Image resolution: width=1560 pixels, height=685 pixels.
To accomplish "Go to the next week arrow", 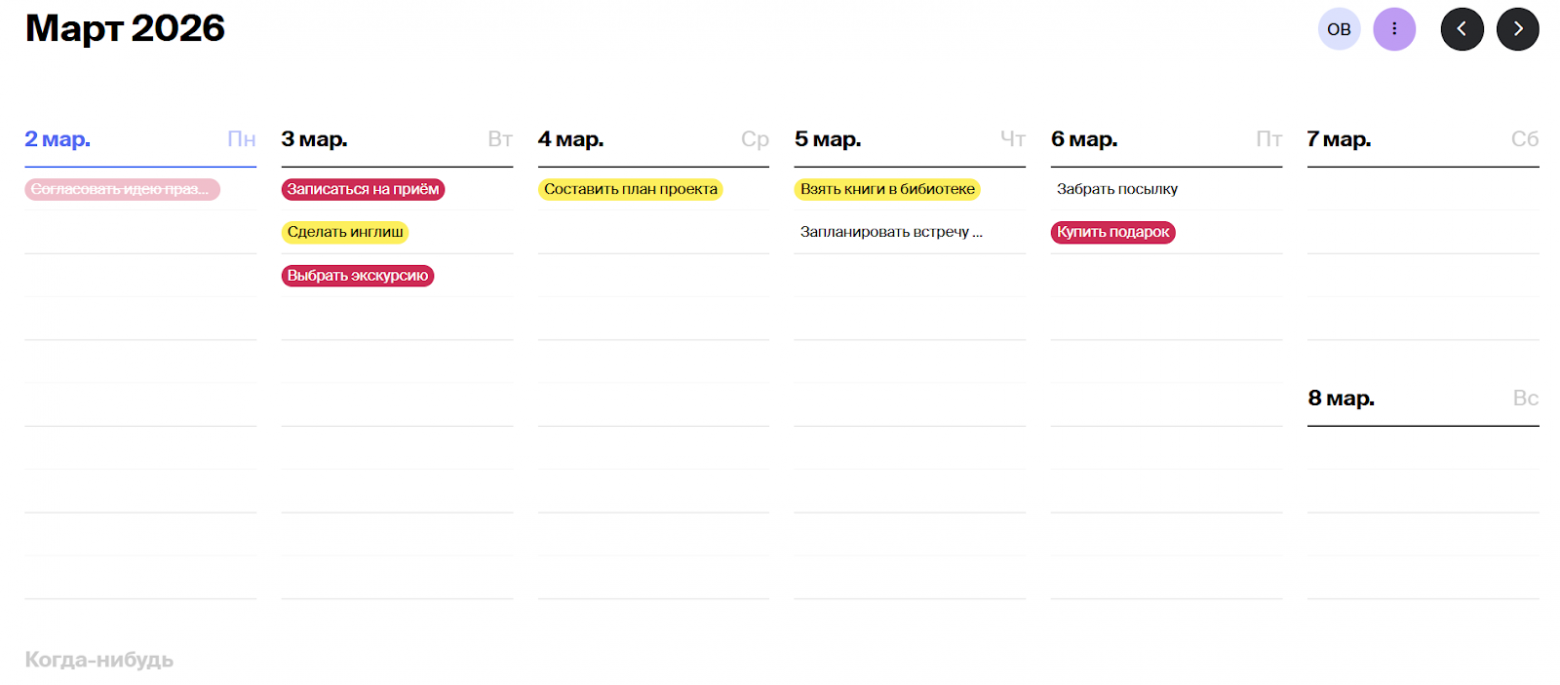I will tap(1517, 29).
